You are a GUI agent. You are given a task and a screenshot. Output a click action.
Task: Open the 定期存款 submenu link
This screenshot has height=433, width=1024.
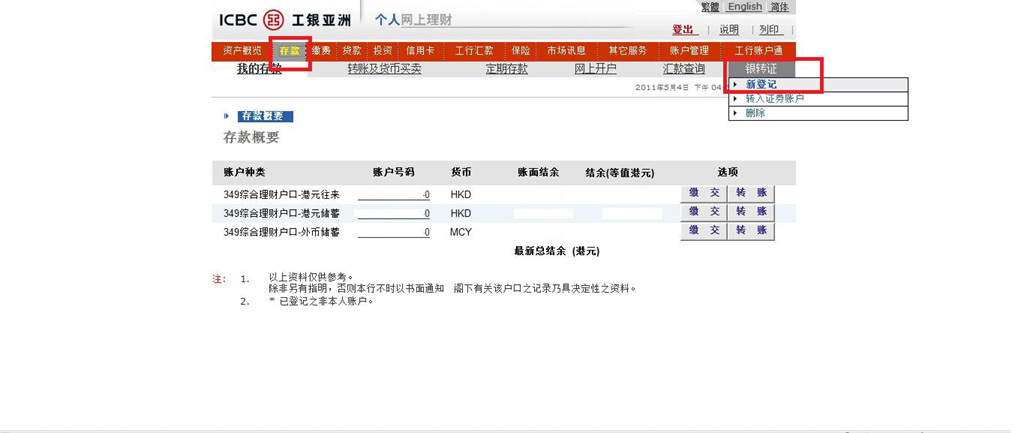click(x=506, y=69)
